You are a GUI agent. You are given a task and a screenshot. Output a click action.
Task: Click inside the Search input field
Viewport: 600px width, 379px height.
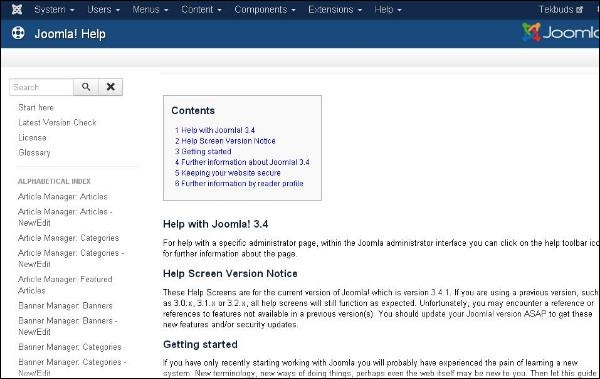(41, 87)
